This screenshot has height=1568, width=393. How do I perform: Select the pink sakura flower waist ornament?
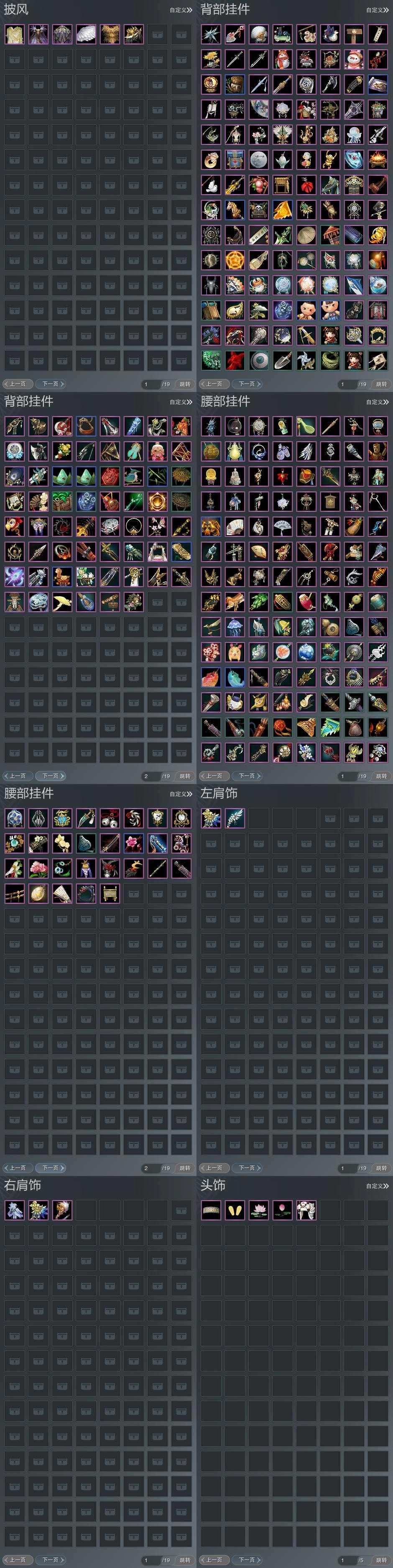click(133, 843)
